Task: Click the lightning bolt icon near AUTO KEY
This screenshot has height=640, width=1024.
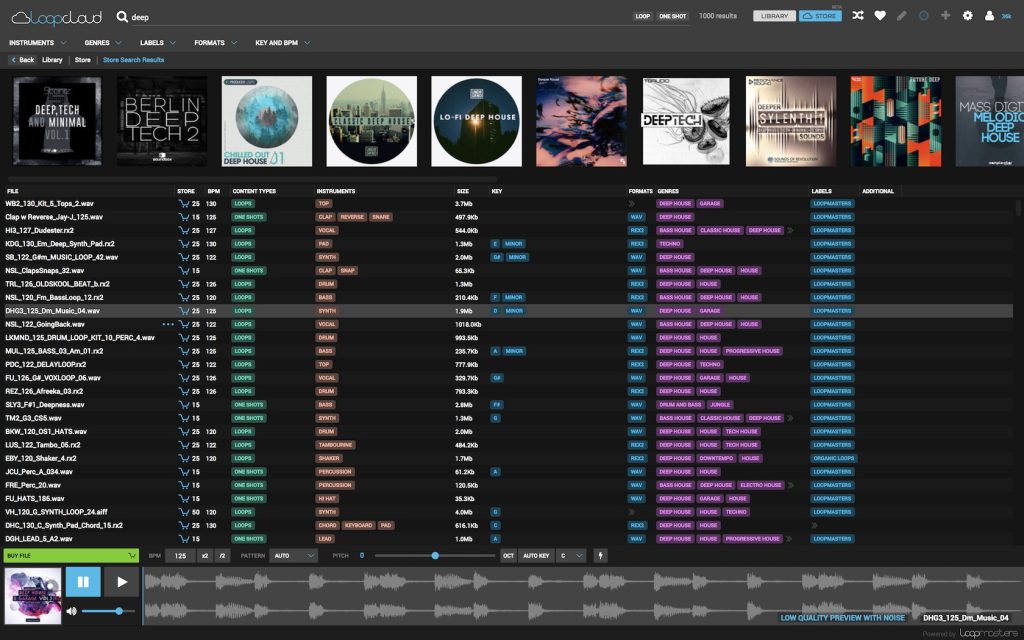Action: (601, 555)
